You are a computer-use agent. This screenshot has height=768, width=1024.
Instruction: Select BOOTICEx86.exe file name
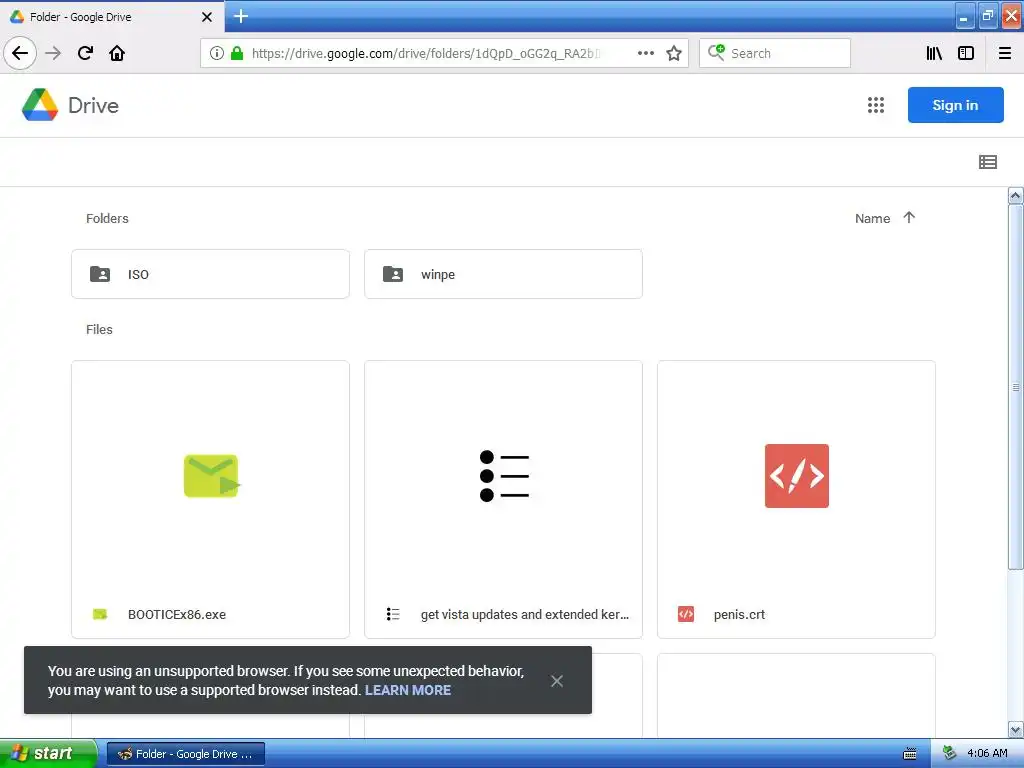pos(177,615)
